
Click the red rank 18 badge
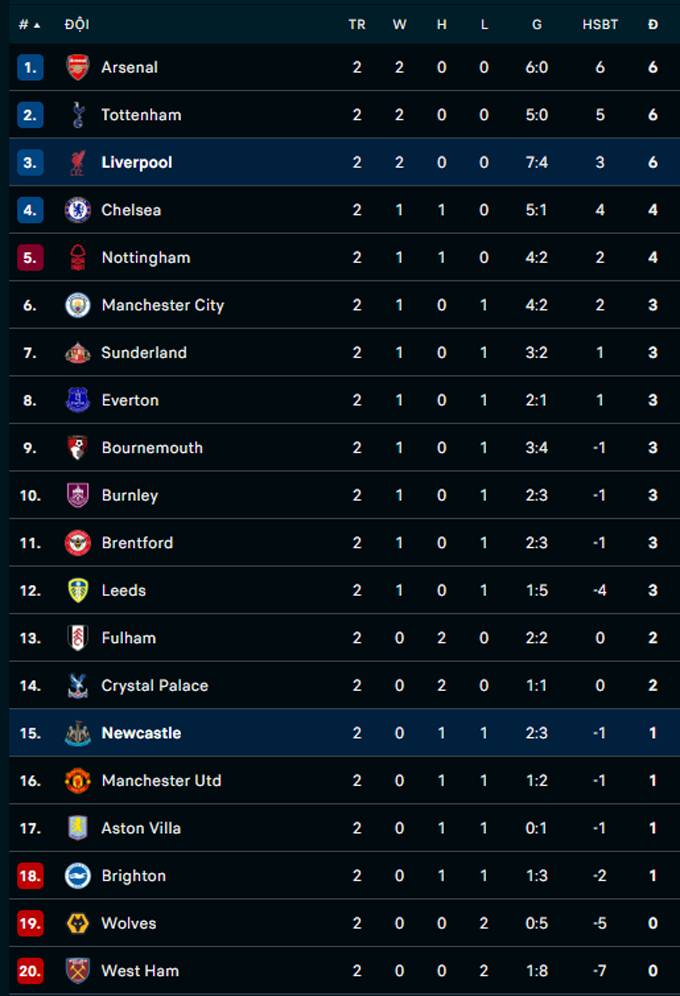[x=30, y=876]
